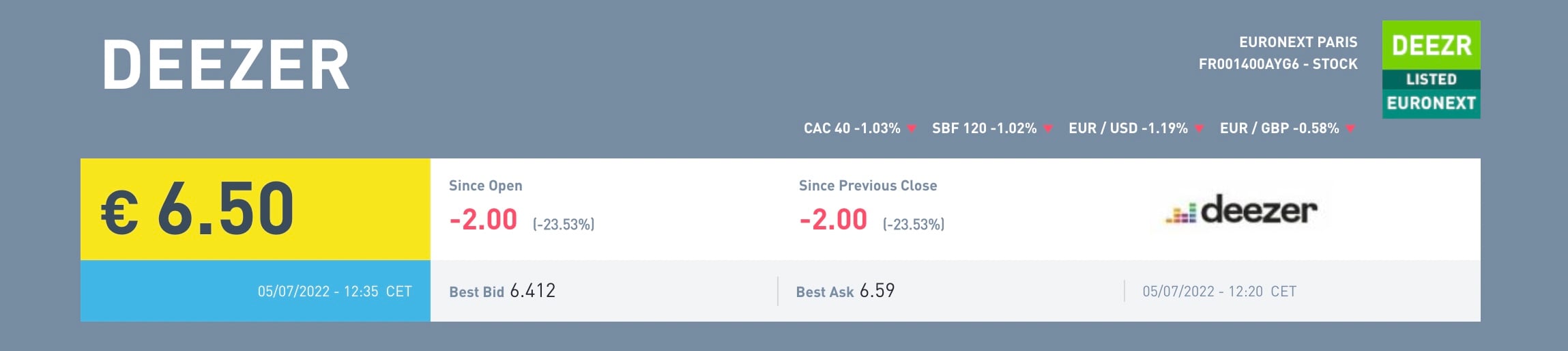The height and width of the screenshot is (351, 1568).
Task: Open the EUR / GBP rate link
Action: click(1279, 128)
